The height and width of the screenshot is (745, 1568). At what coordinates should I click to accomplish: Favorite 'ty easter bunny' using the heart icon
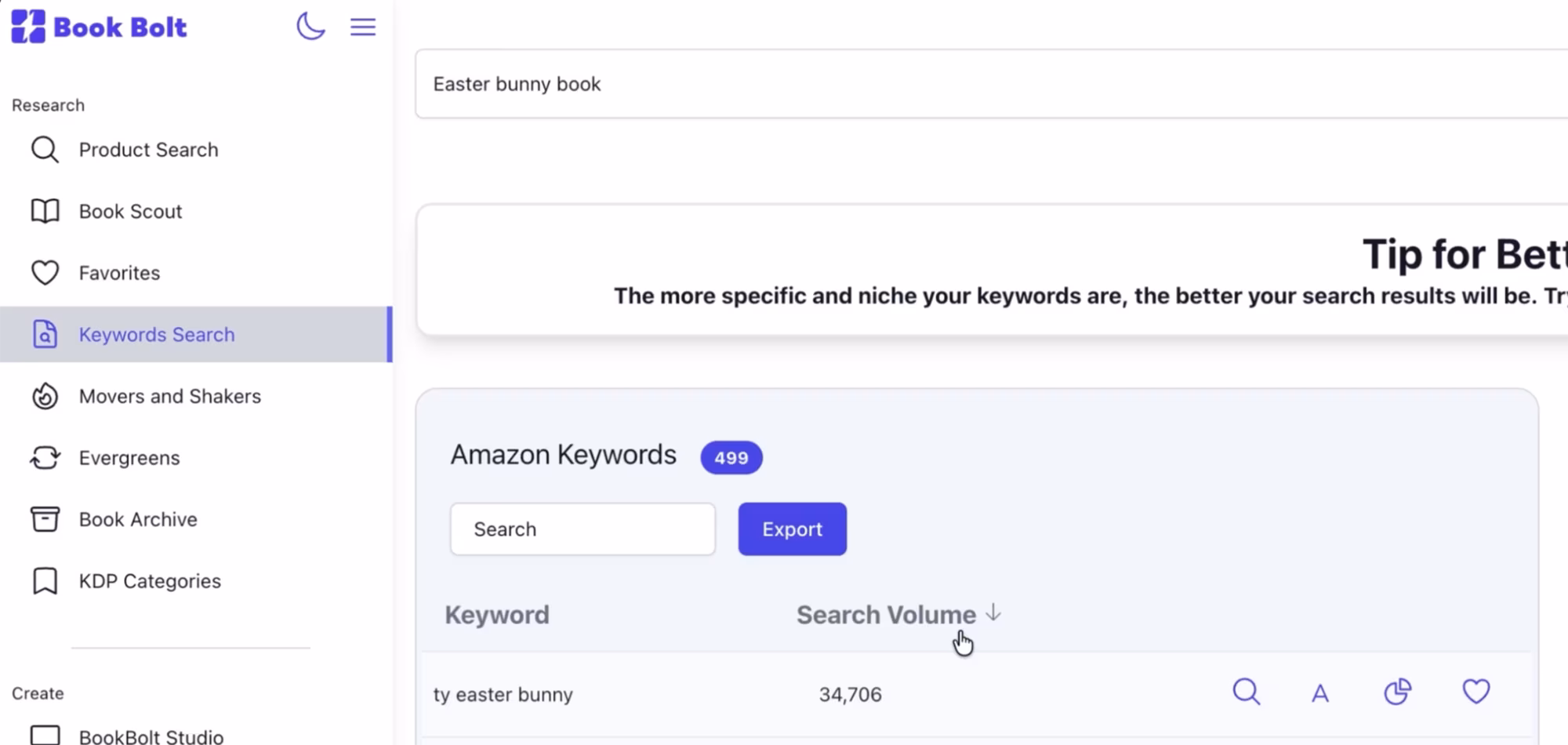(1475, 691)
